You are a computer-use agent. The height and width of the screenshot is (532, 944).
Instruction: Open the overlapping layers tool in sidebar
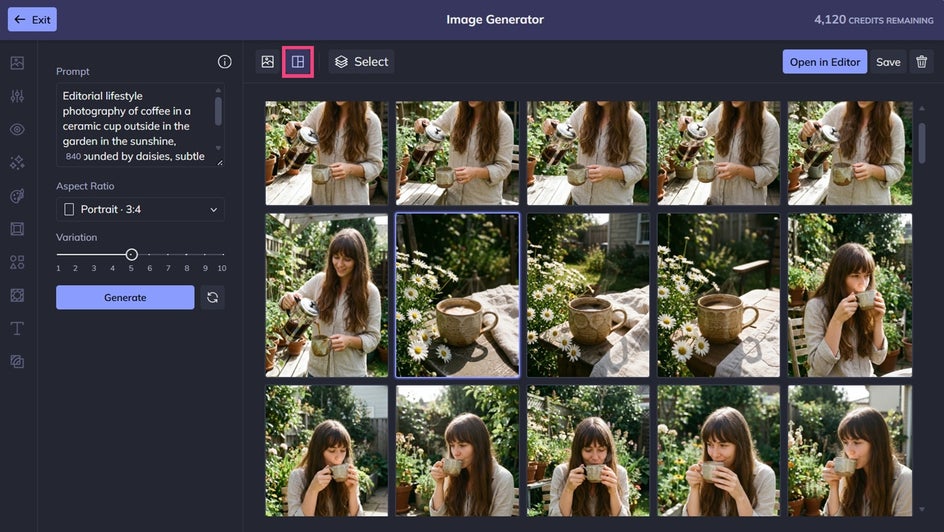pyautogui.click(x=17, y=361)
